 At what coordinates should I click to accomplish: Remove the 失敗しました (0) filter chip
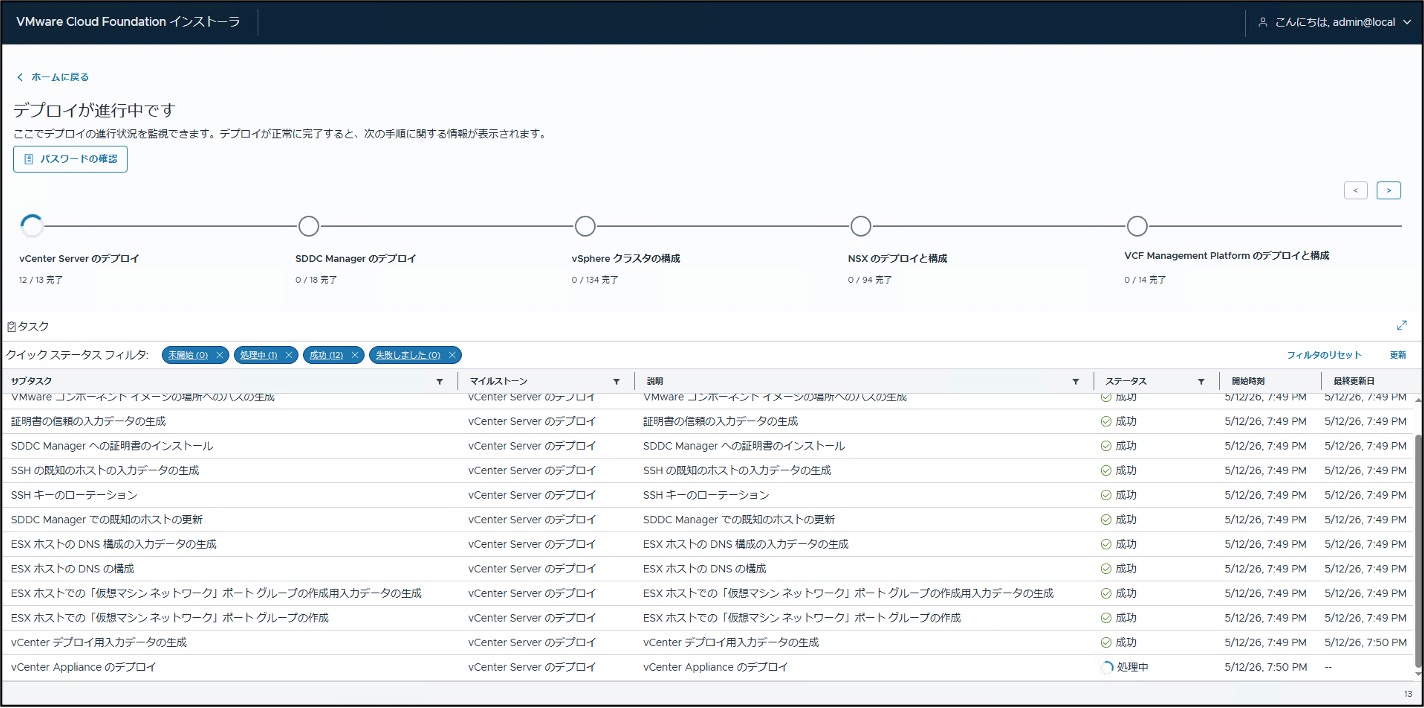pyautogui.click(x=451, y=355)
